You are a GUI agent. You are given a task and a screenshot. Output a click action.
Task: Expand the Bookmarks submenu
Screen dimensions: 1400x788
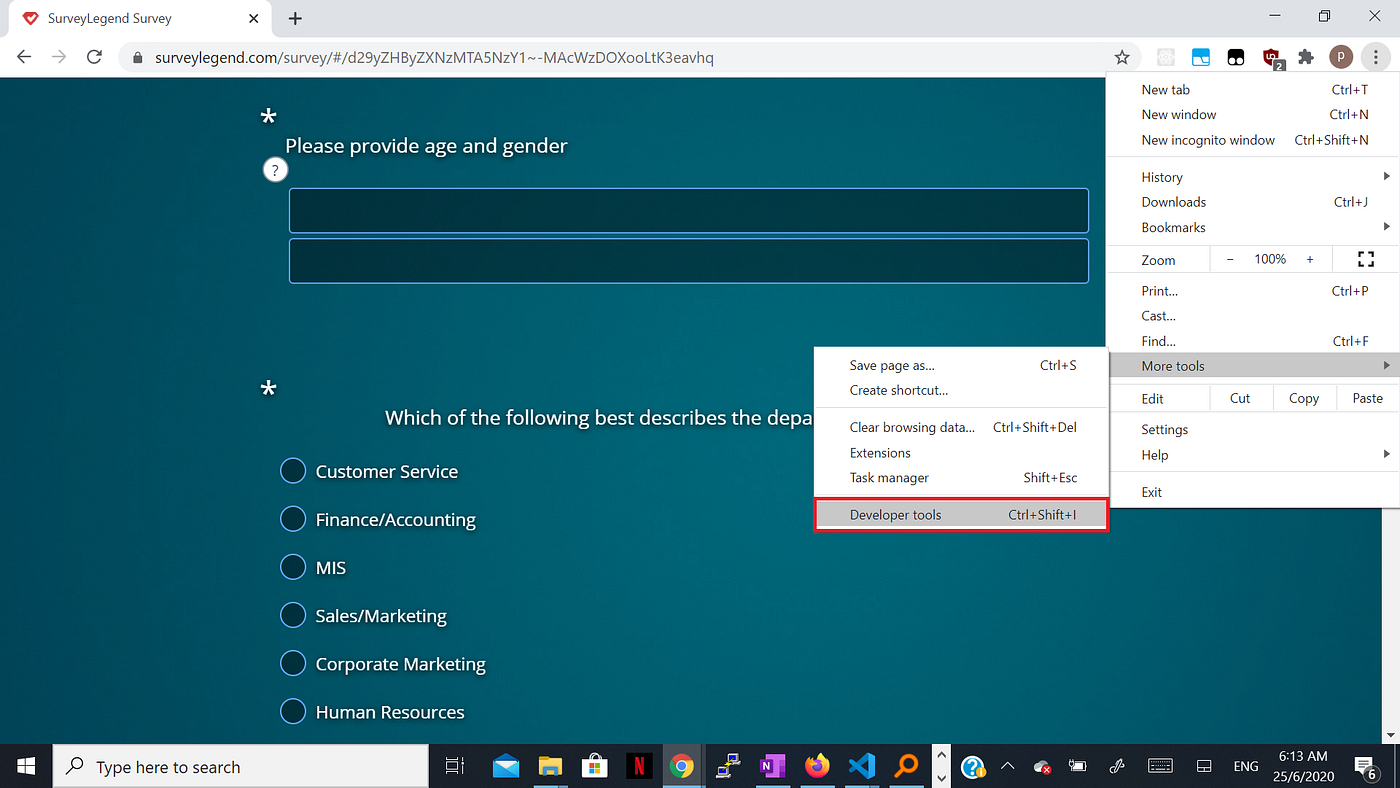[x=1173, y=227]
